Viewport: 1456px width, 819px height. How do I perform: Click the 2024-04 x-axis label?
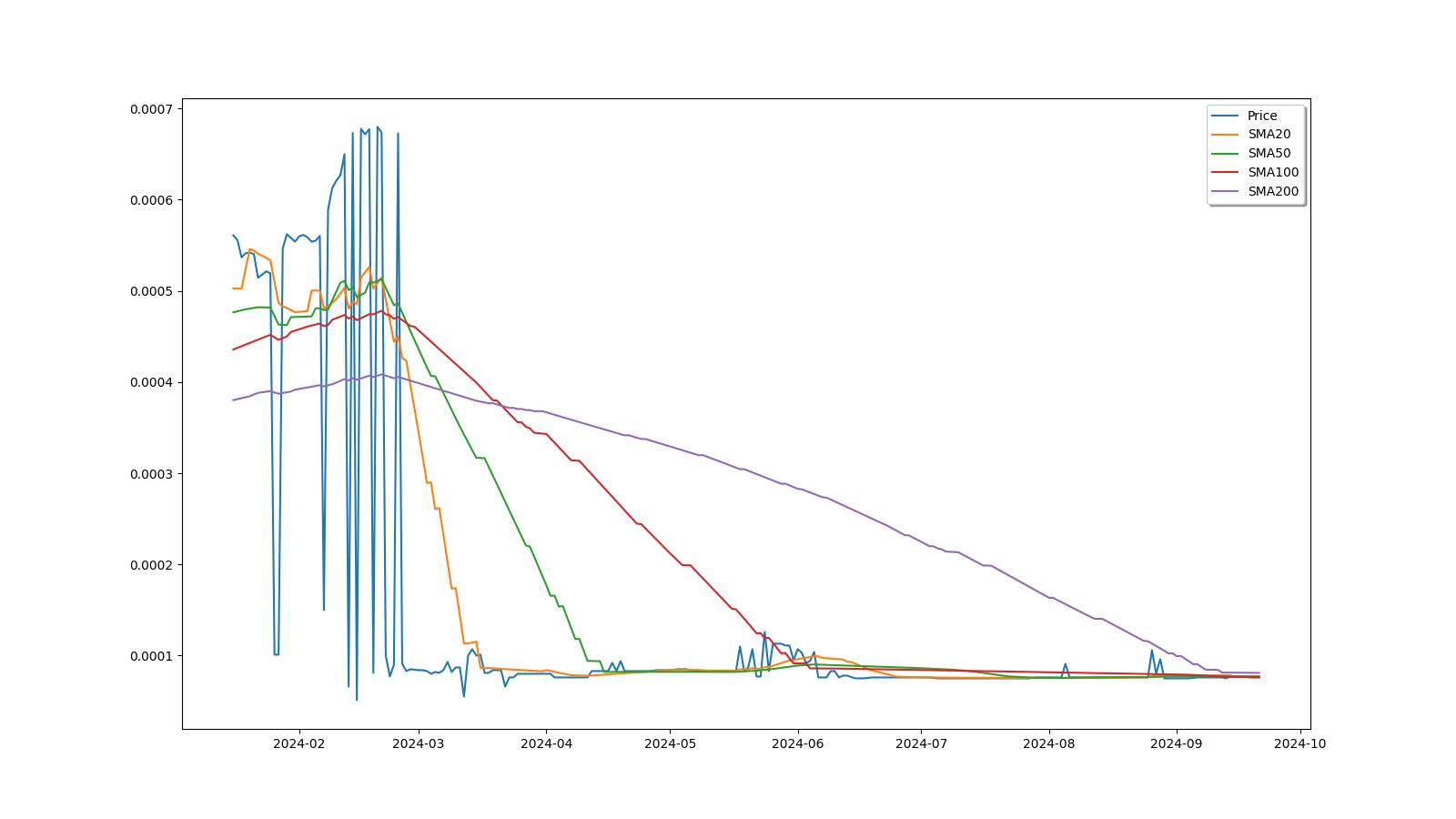pos(546,743)
